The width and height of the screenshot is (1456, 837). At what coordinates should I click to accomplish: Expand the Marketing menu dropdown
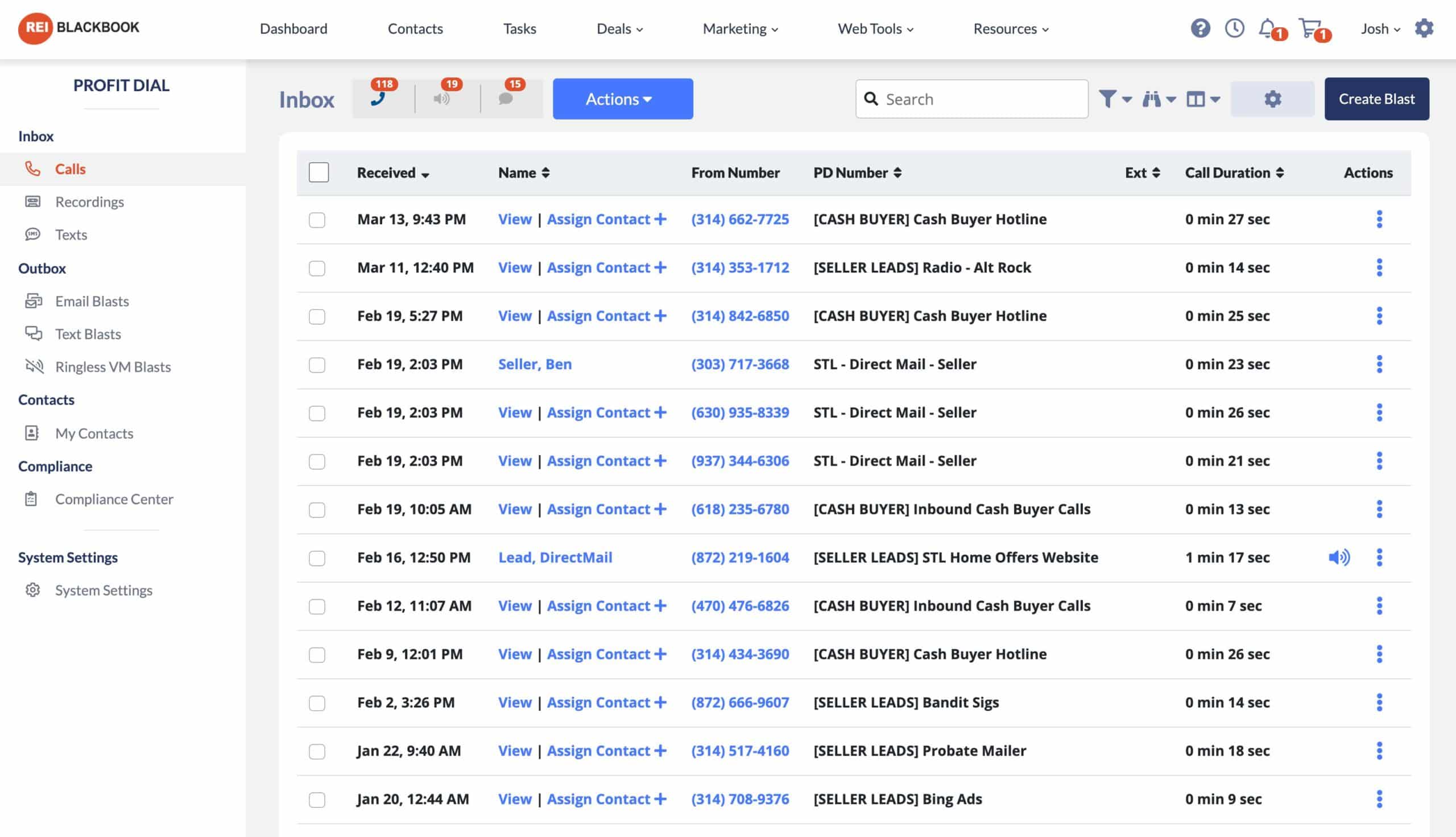[740, 29]
